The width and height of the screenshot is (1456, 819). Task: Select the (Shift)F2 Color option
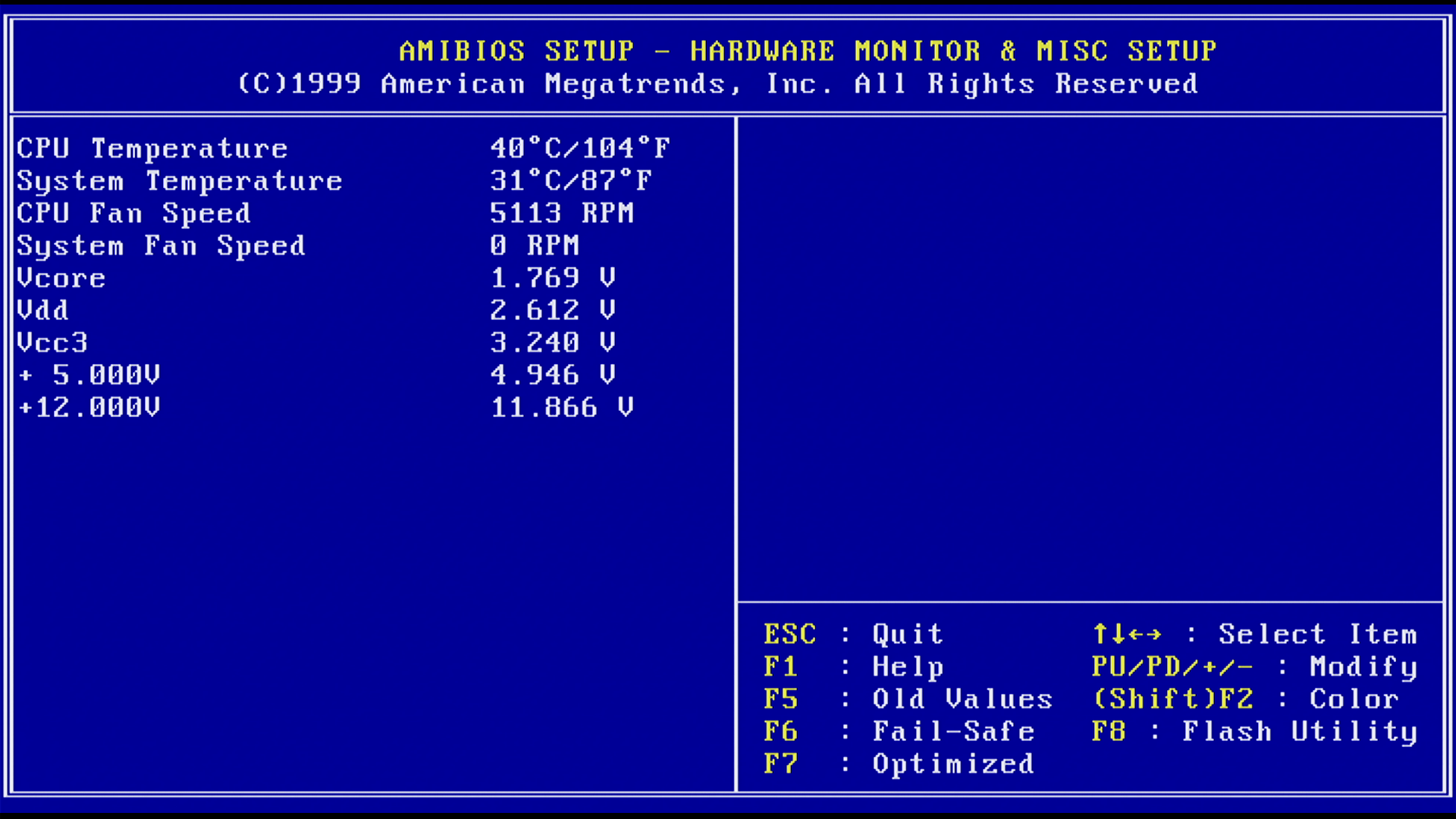[1245, 699]
